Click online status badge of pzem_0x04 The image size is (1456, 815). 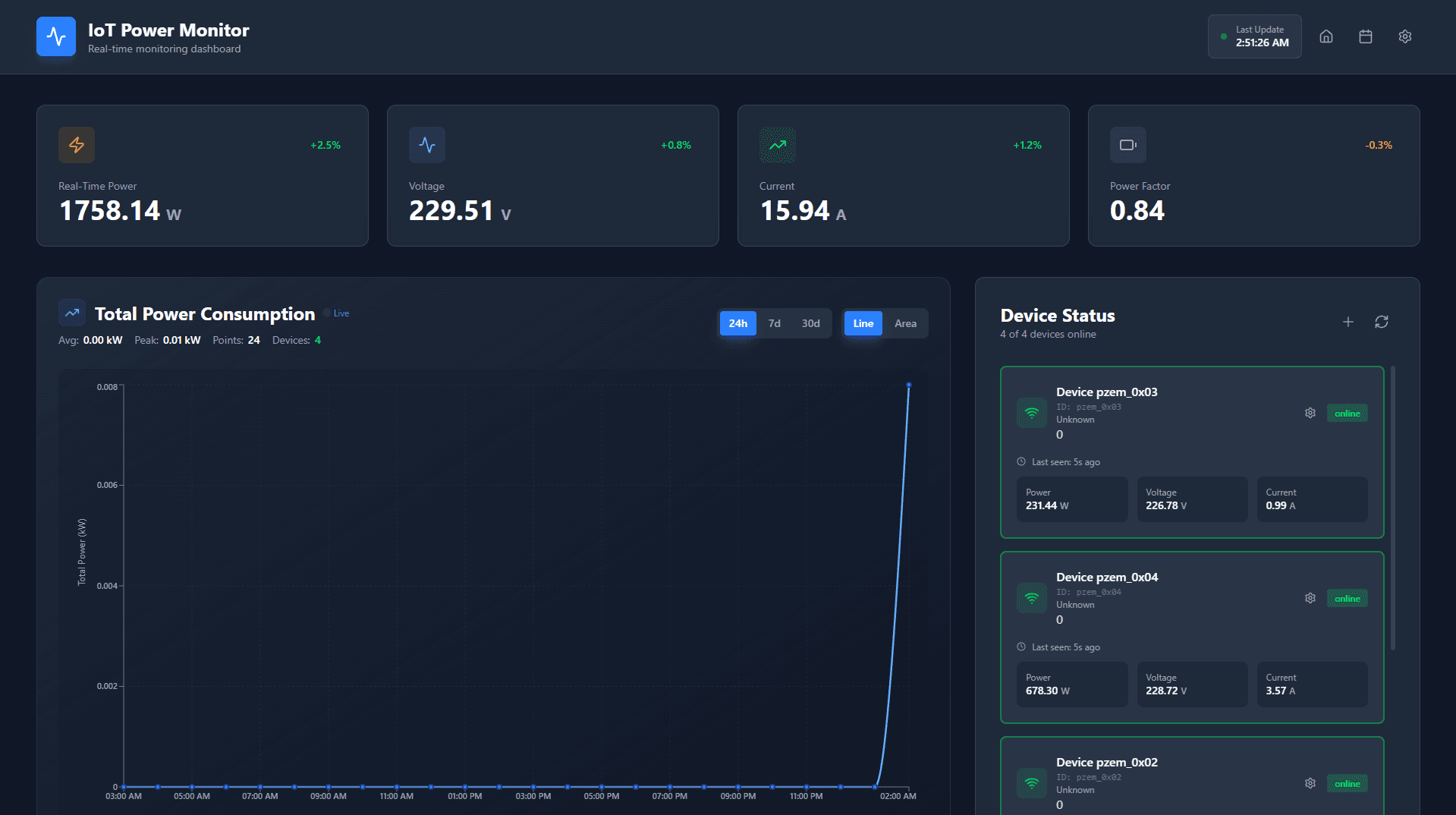(1348, 598)
